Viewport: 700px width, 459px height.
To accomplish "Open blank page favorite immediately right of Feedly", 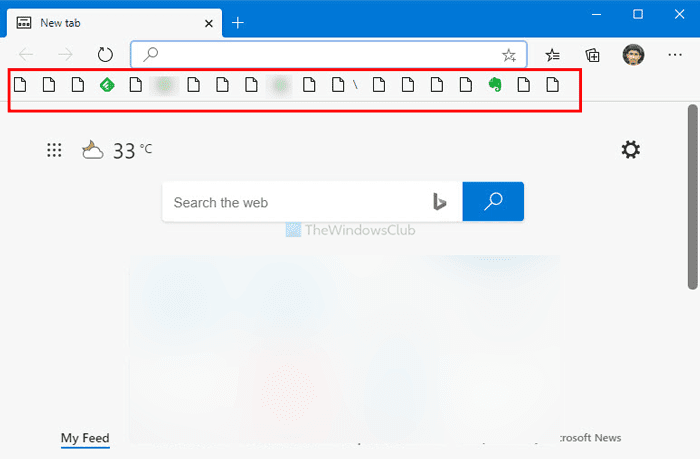I will 136,84.
